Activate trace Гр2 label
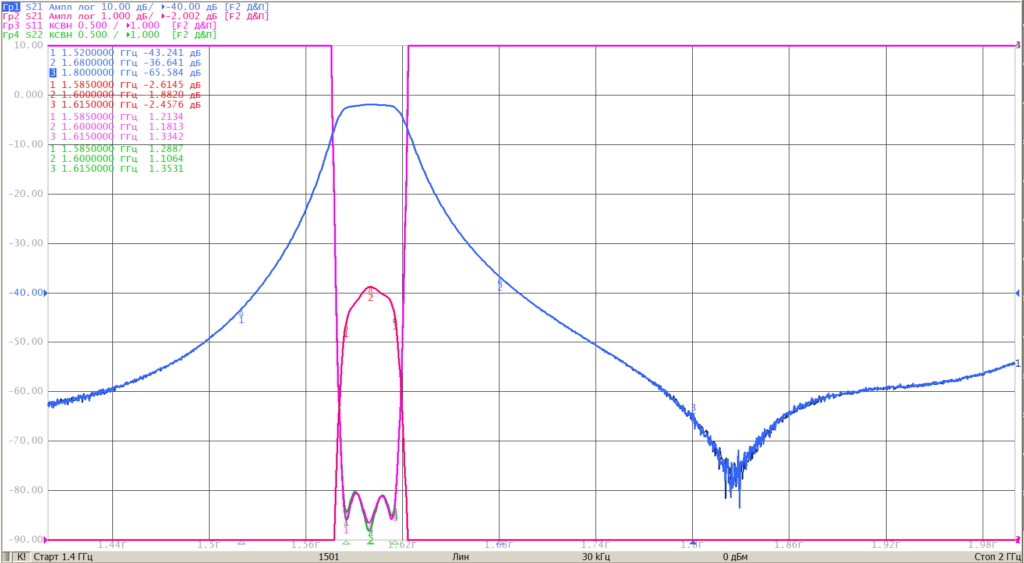 [x=11, y=16]
